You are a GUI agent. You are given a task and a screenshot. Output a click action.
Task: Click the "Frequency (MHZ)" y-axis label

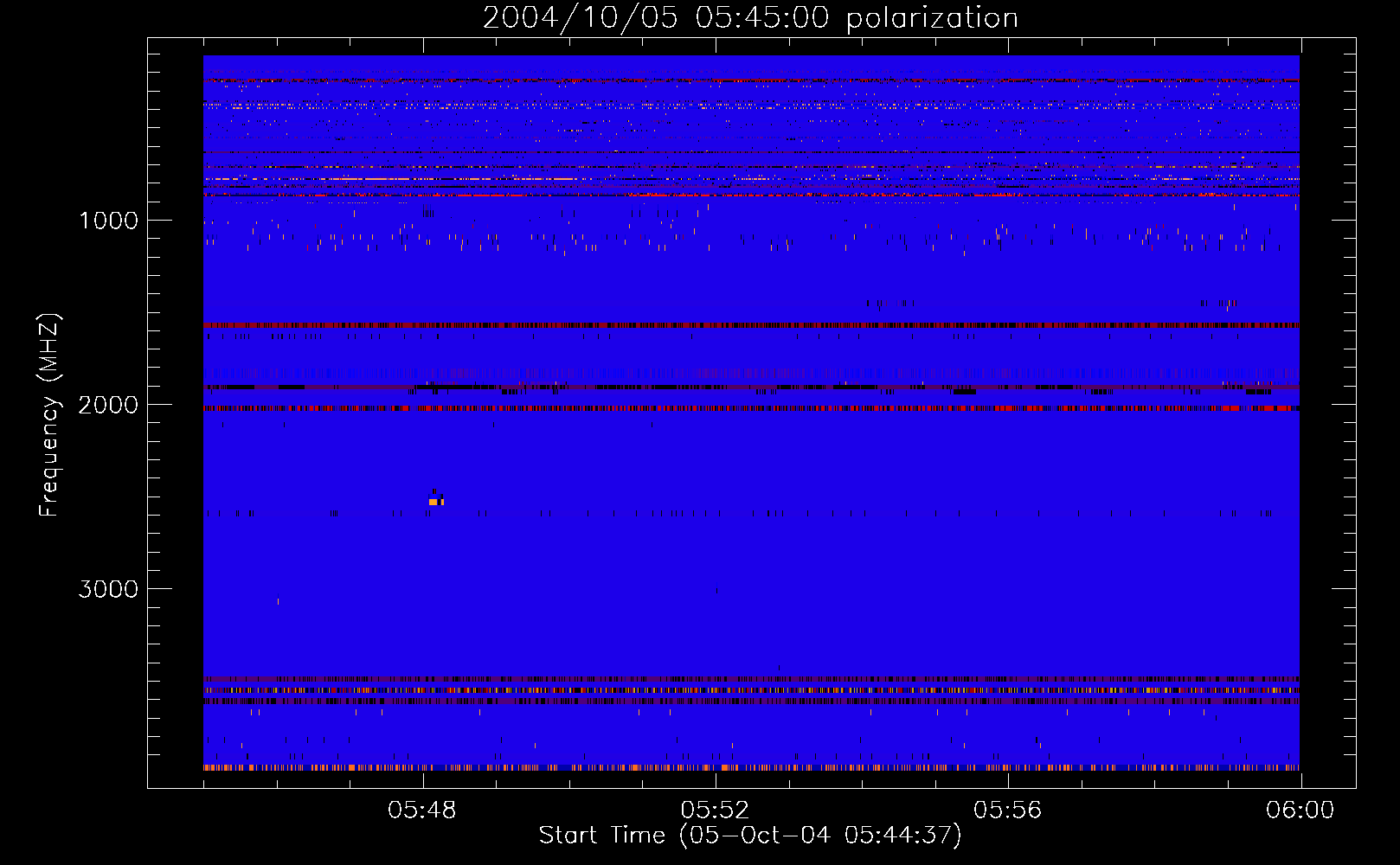click(x=49, y=415)
